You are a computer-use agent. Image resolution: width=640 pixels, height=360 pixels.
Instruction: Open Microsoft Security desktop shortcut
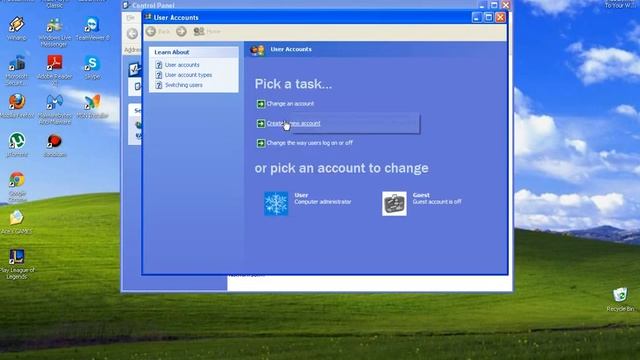click(17, 70)
